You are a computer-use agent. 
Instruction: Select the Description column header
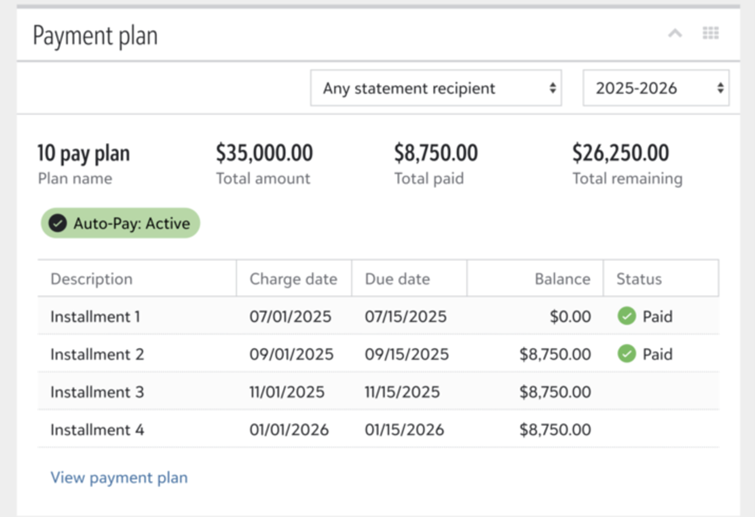[137, 279]
